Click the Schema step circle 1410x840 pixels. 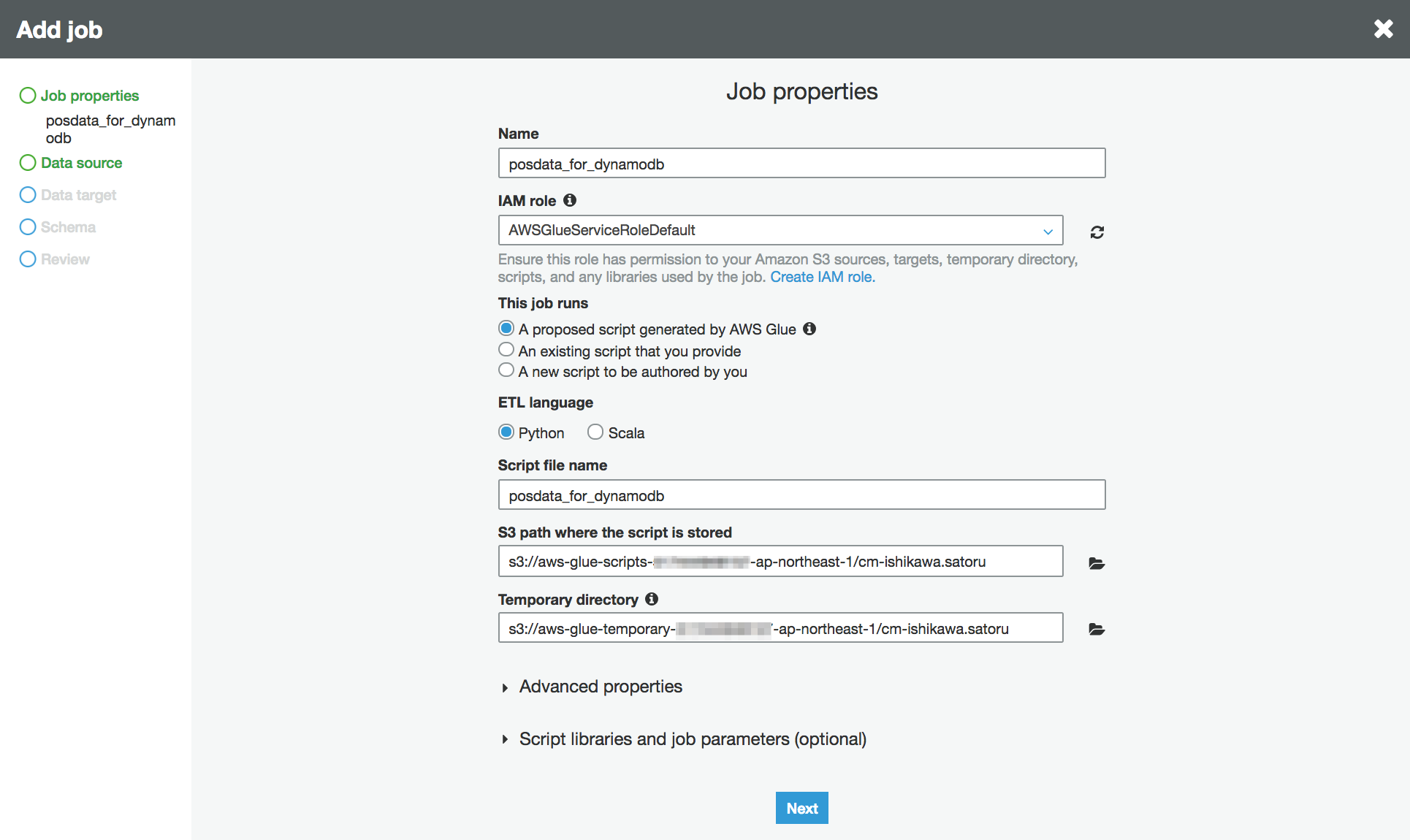pyautogui.click(x=28, y=226)
